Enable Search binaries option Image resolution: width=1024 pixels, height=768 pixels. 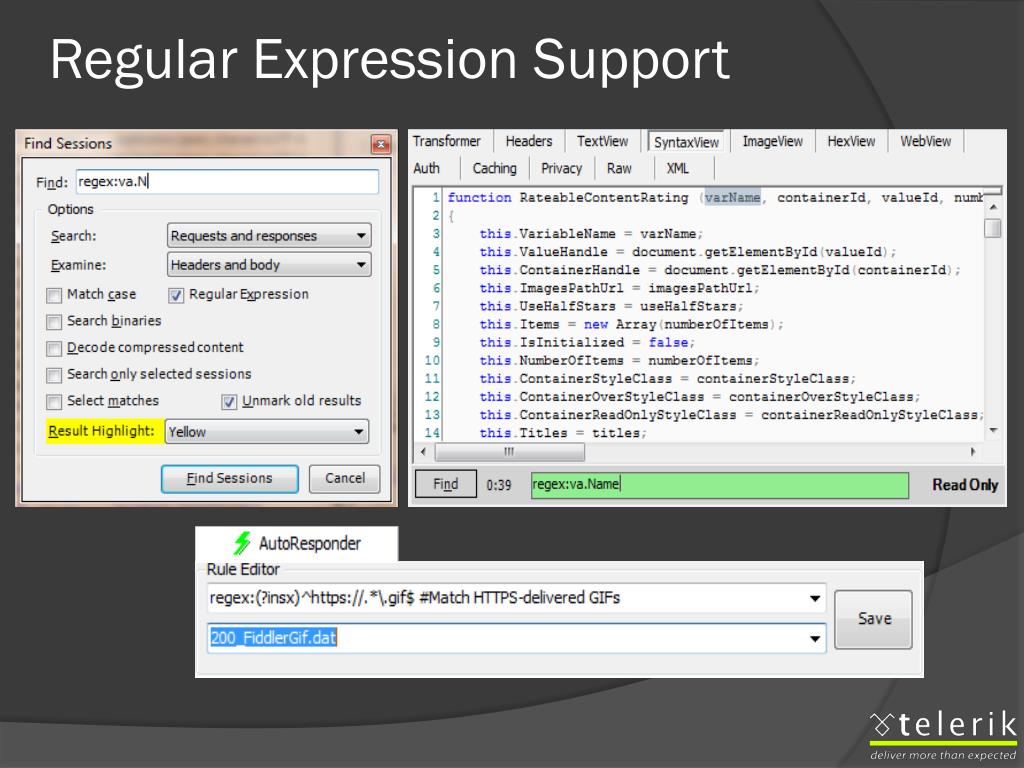point(54,322)
